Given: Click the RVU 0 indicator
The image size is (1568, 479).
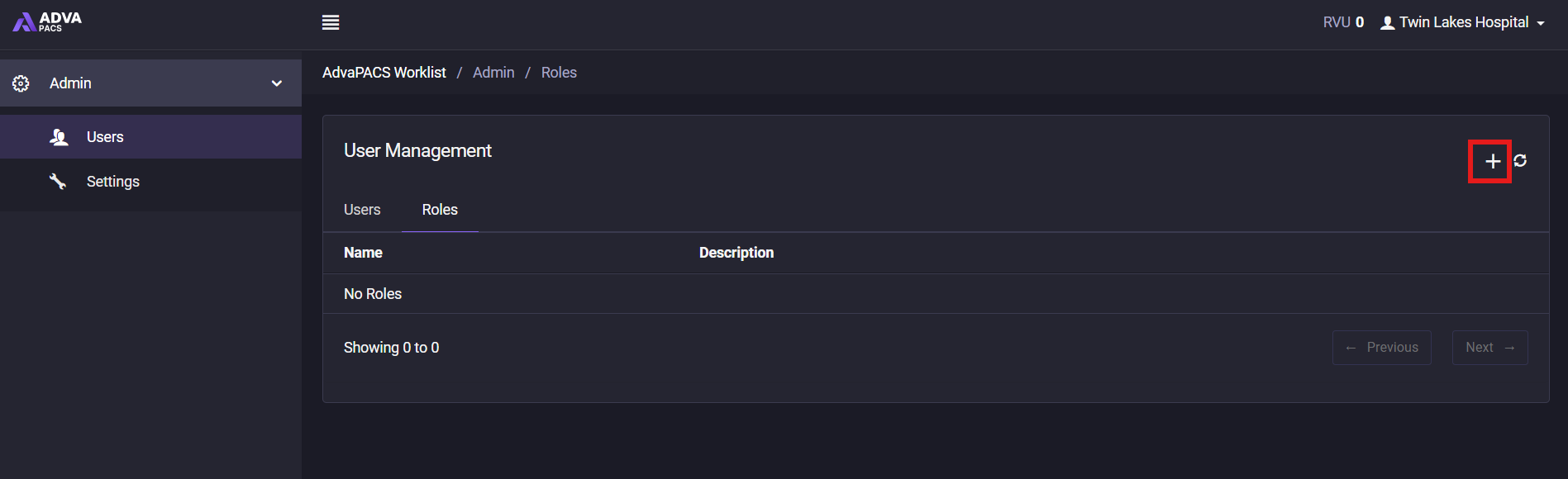Looking at the screenshot, I should (1343, 22).
